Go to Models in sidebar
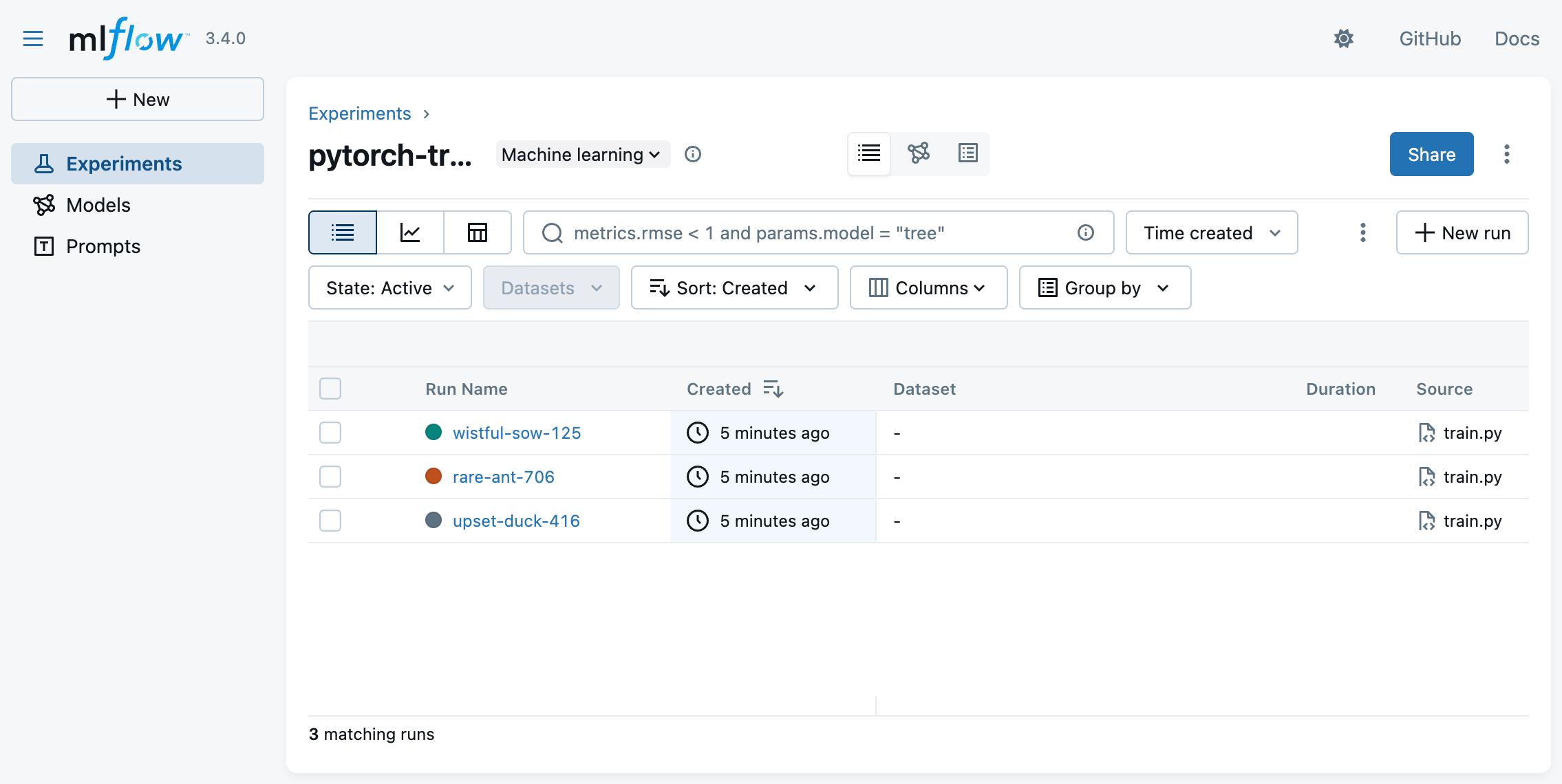 point(98,205)
